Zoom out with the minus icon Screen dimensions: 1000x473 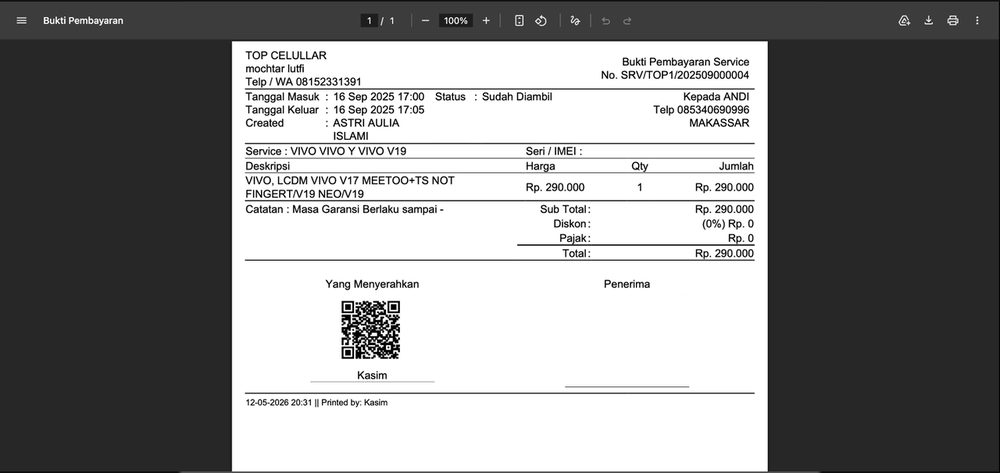425,20
